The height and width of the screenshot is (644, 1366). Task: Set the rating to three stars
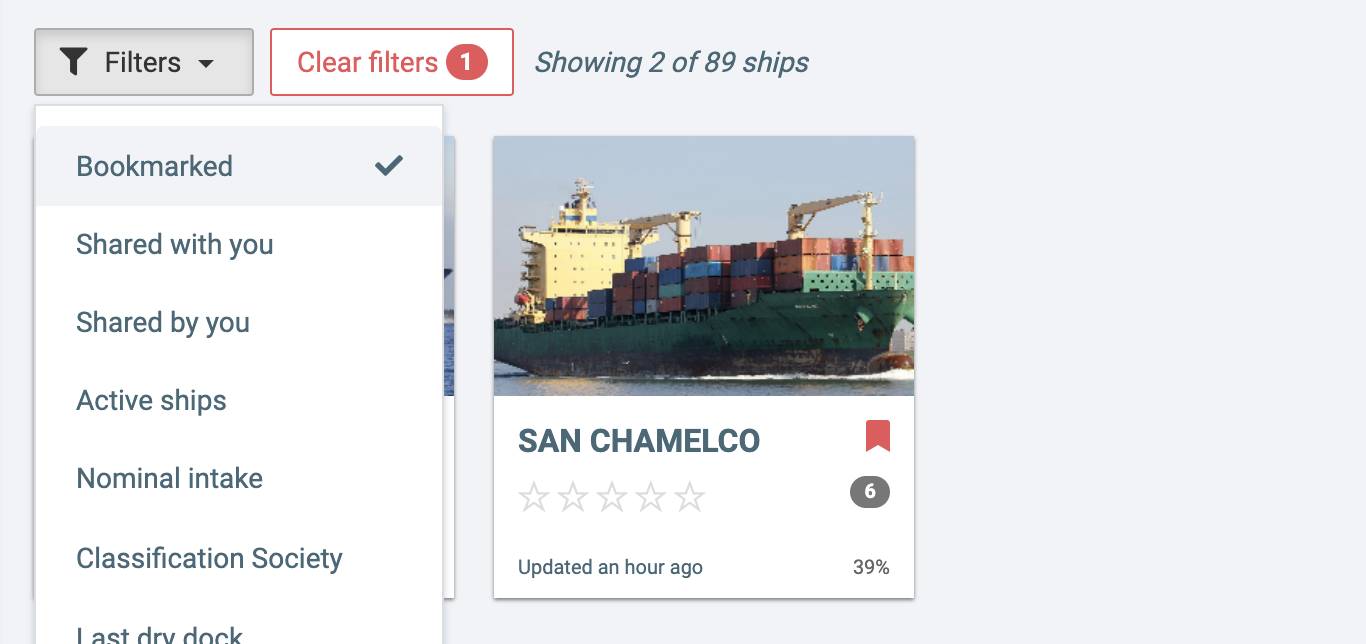tap(612, 497)
